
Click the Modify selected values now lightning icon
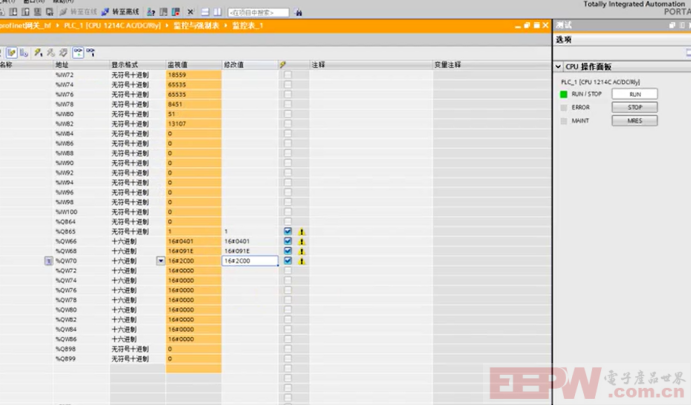tap(38, 53)
